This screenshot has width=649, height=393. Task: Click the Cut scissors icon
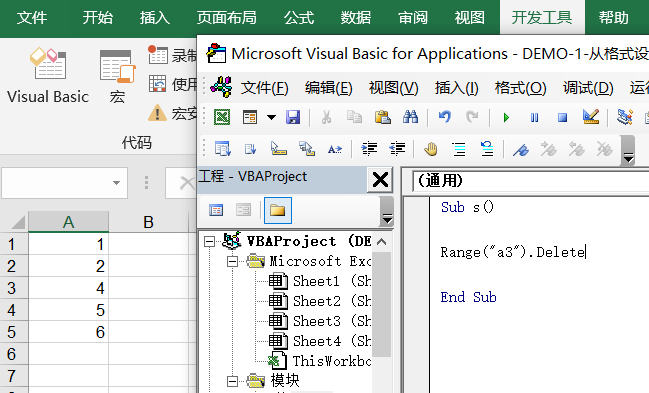(x=327, y=117)
